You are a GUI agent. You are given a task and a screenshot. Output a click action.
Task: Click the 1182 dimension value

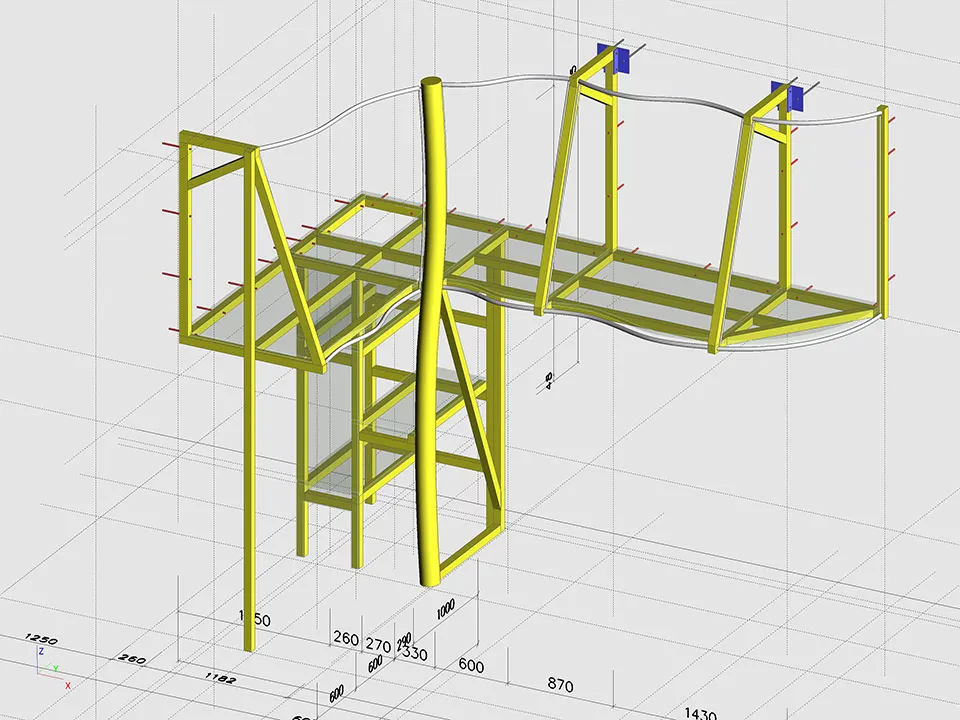tap(220, 678)
